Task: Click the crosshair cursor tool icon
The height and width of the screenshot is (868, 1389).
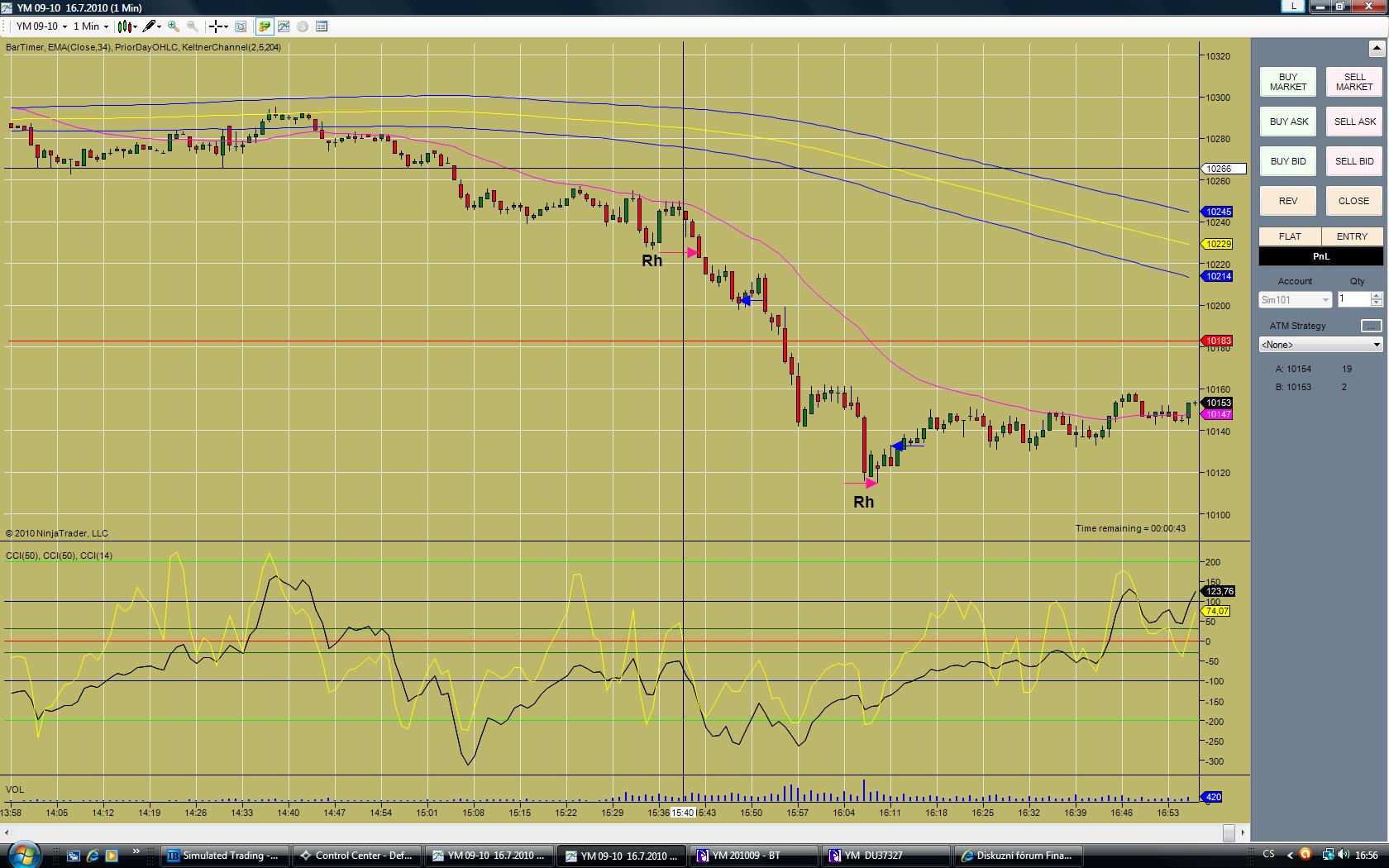Action: pyautogui.click(x=217, y=26)
